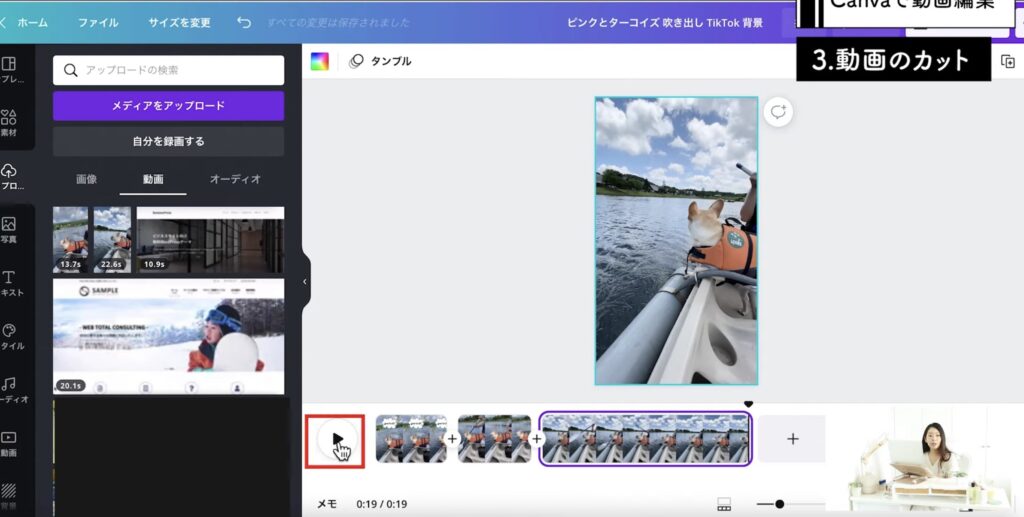
Task: Open the Text sidebar tab
Action: click(x=9, y=283)
